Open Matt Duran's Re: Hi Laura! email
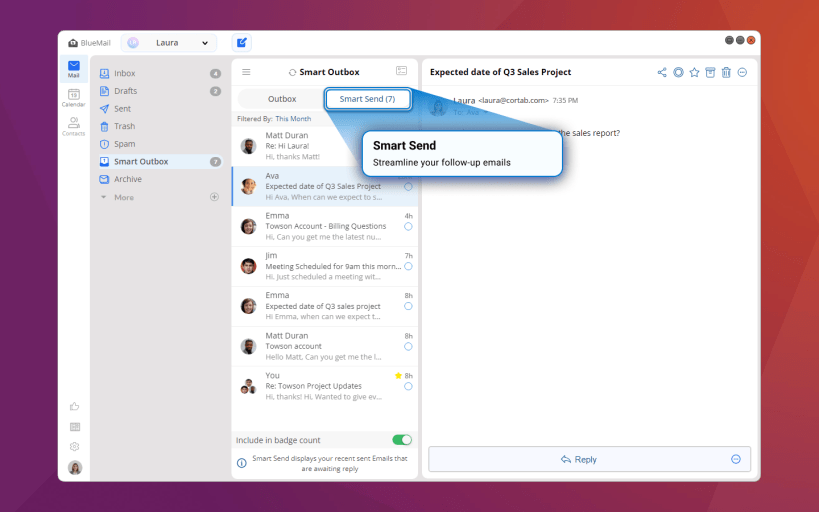Screen dimensions: 819x512 [x=324, y=146]
